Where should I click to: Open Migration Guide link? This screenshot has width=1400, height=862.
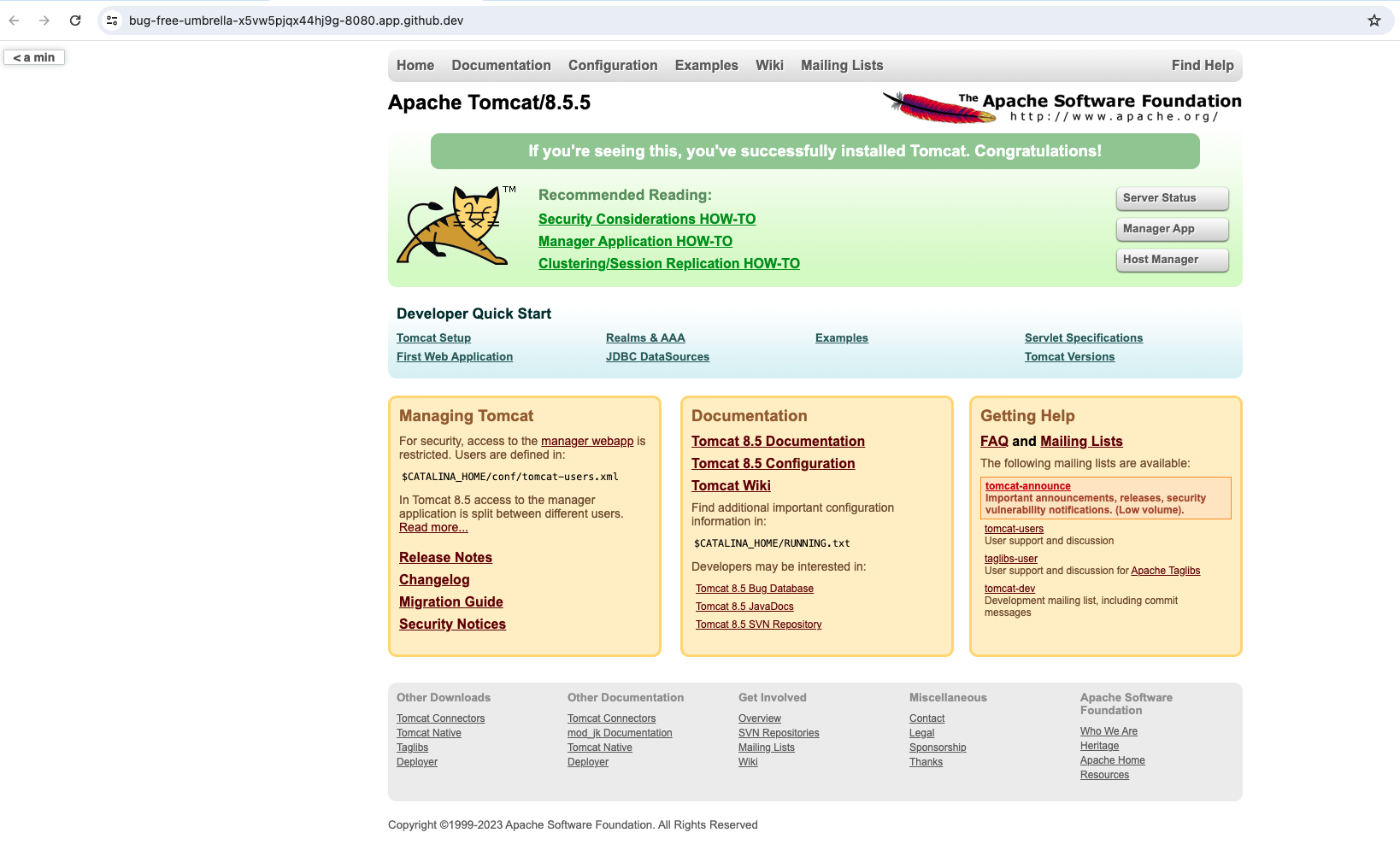[450, 602]
